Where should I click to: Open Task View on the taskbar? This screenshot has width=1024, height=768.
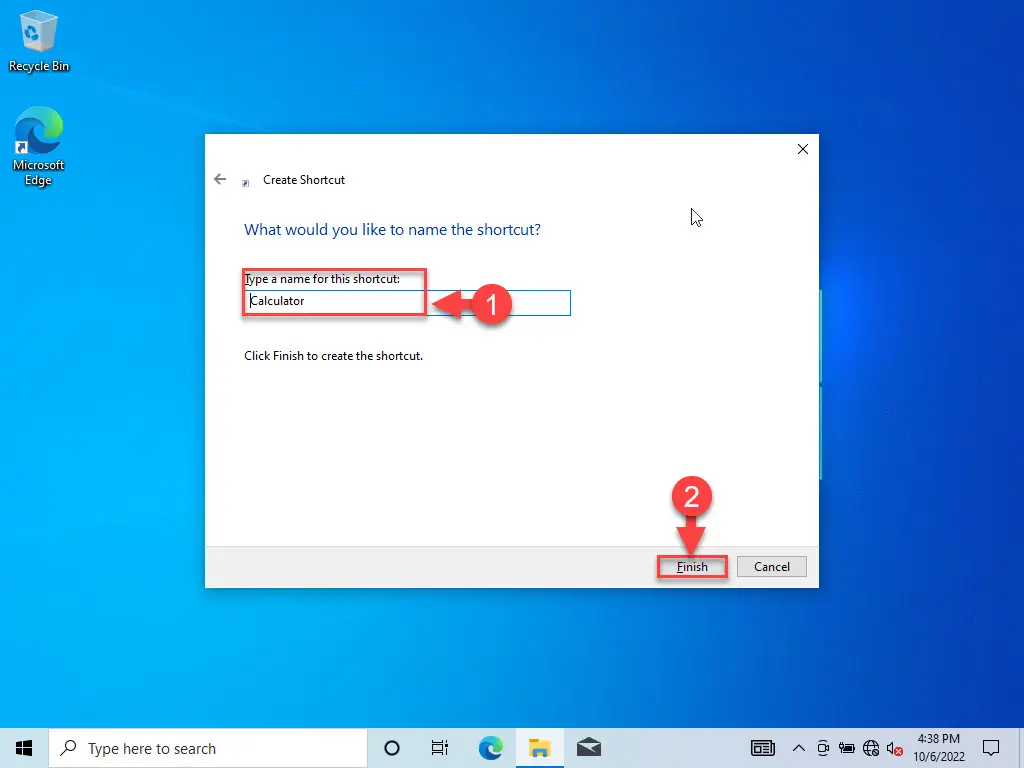point(440,748)
